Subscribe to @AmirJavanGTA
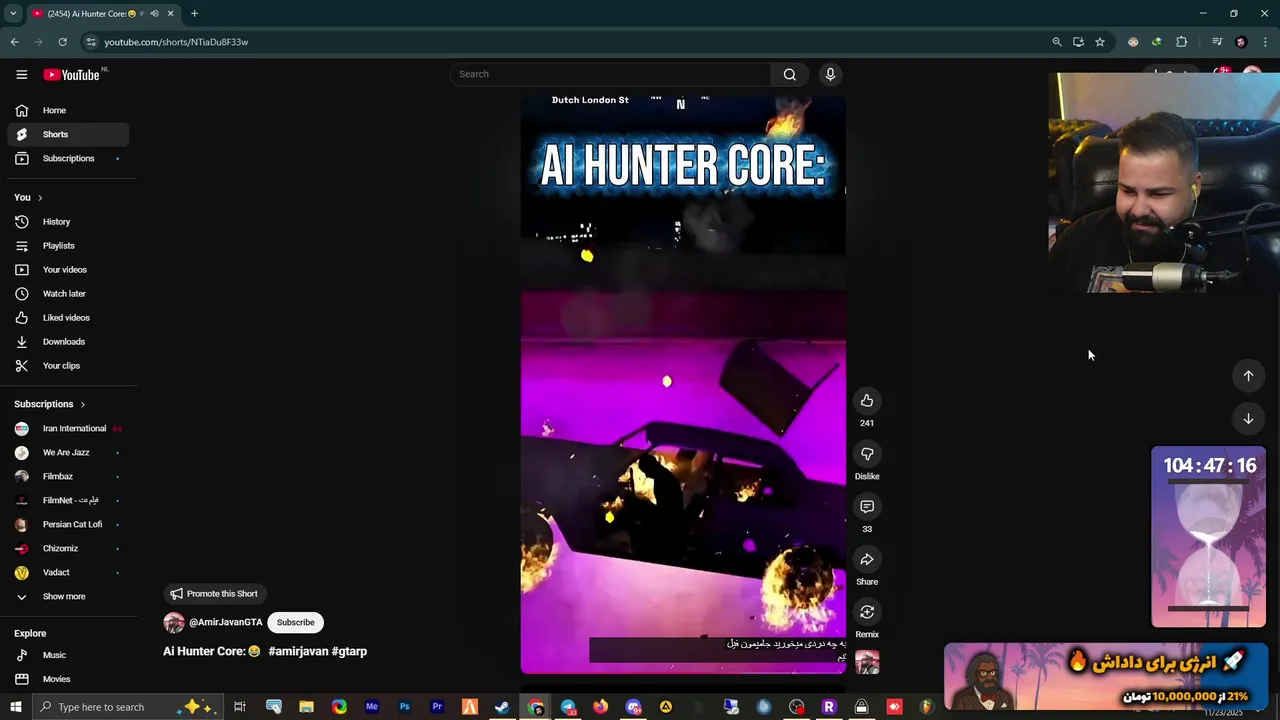1280x720 pixels. [x=295, y=622]
